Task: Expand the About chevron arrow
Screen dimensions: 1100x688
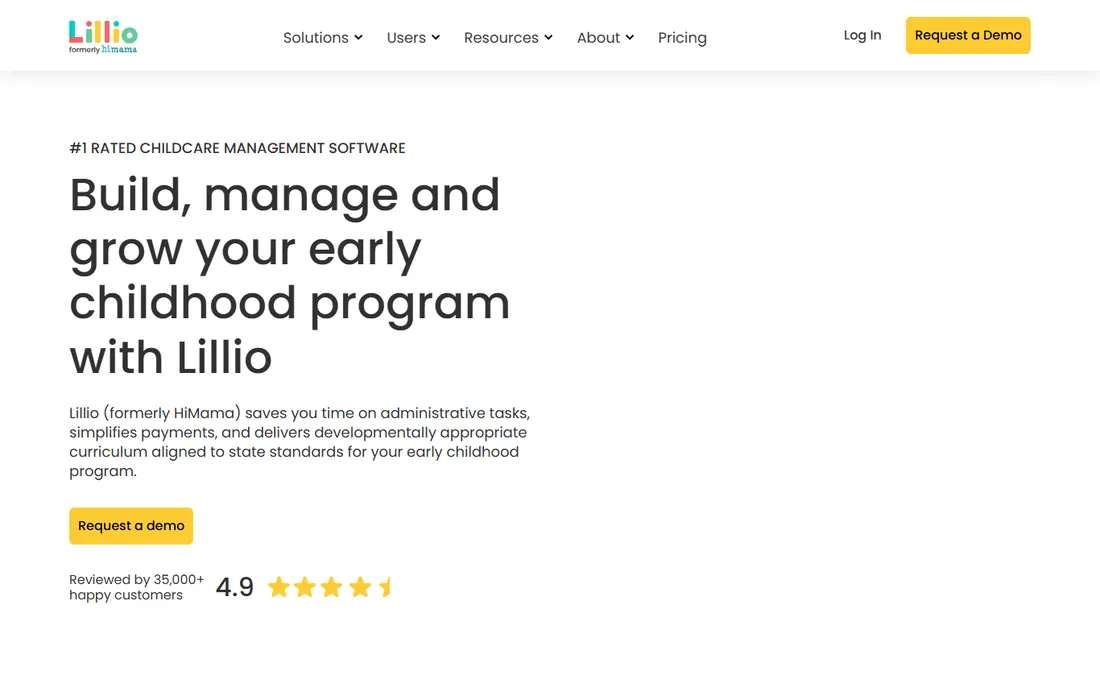Action: coord(630,38)
